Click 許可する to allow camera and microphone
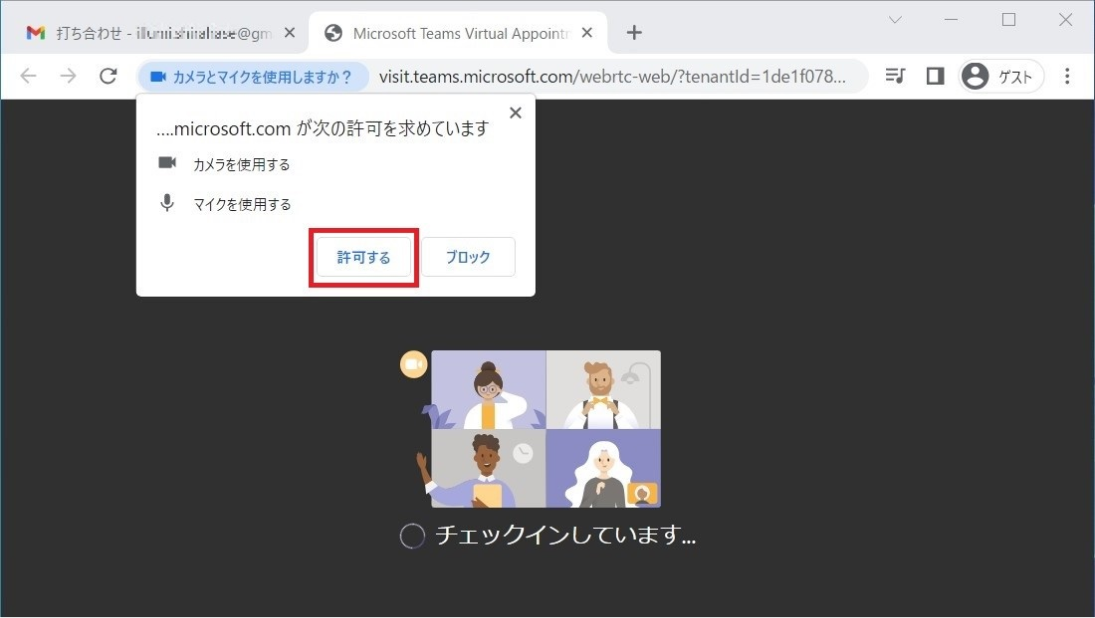The image size is (1095, 618). click(x=364, y=257)
